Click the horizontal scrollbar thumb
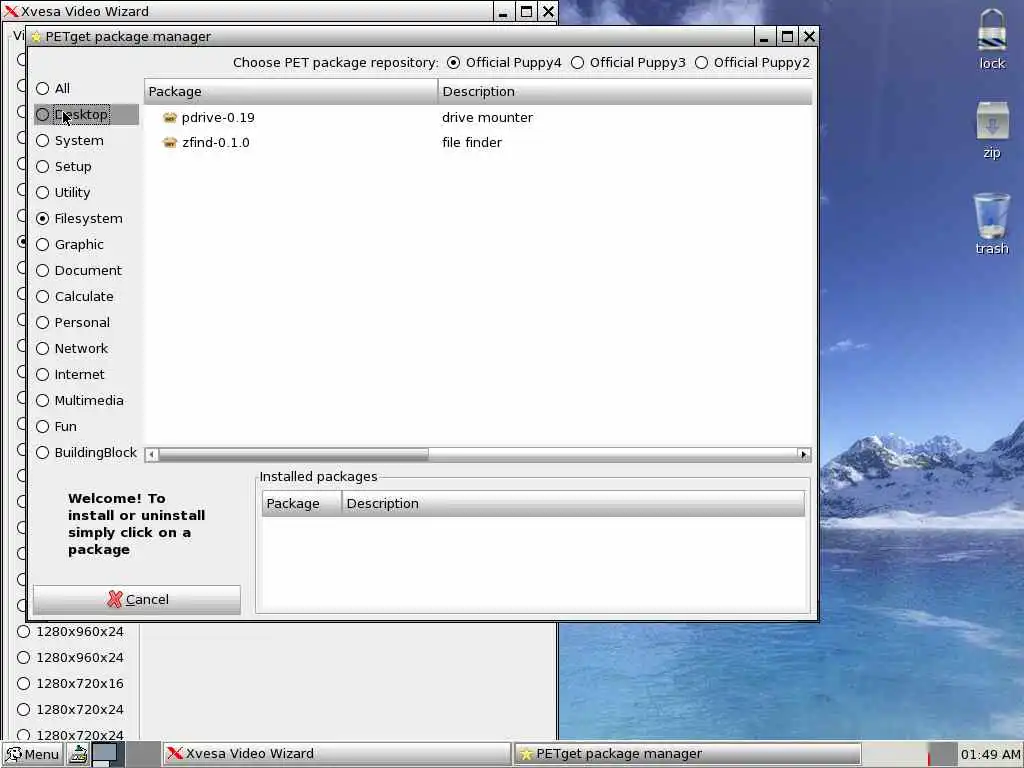 coord(293,455)
